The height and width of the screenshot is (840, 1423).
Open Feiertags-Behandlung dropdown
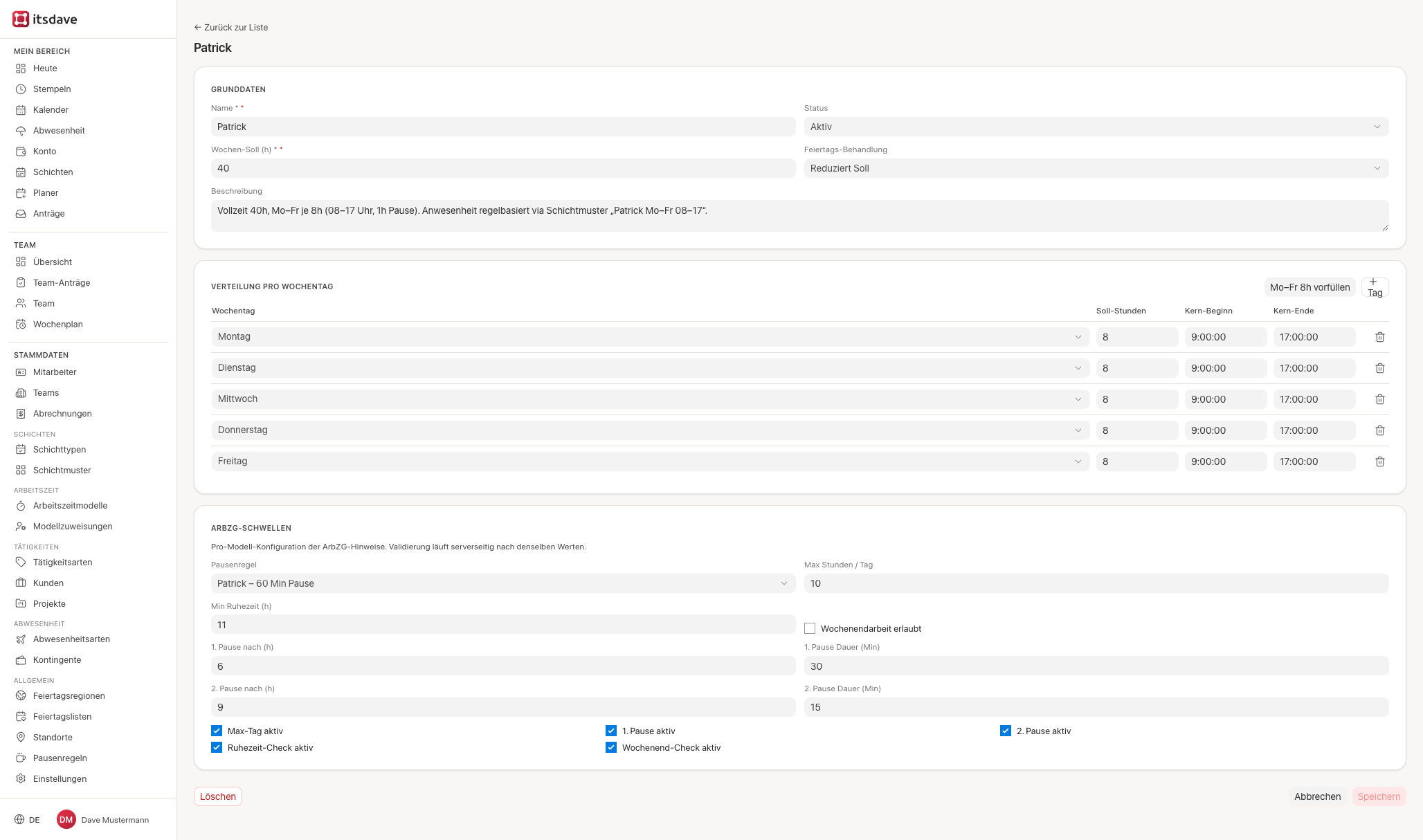(x=1096, y=168)
